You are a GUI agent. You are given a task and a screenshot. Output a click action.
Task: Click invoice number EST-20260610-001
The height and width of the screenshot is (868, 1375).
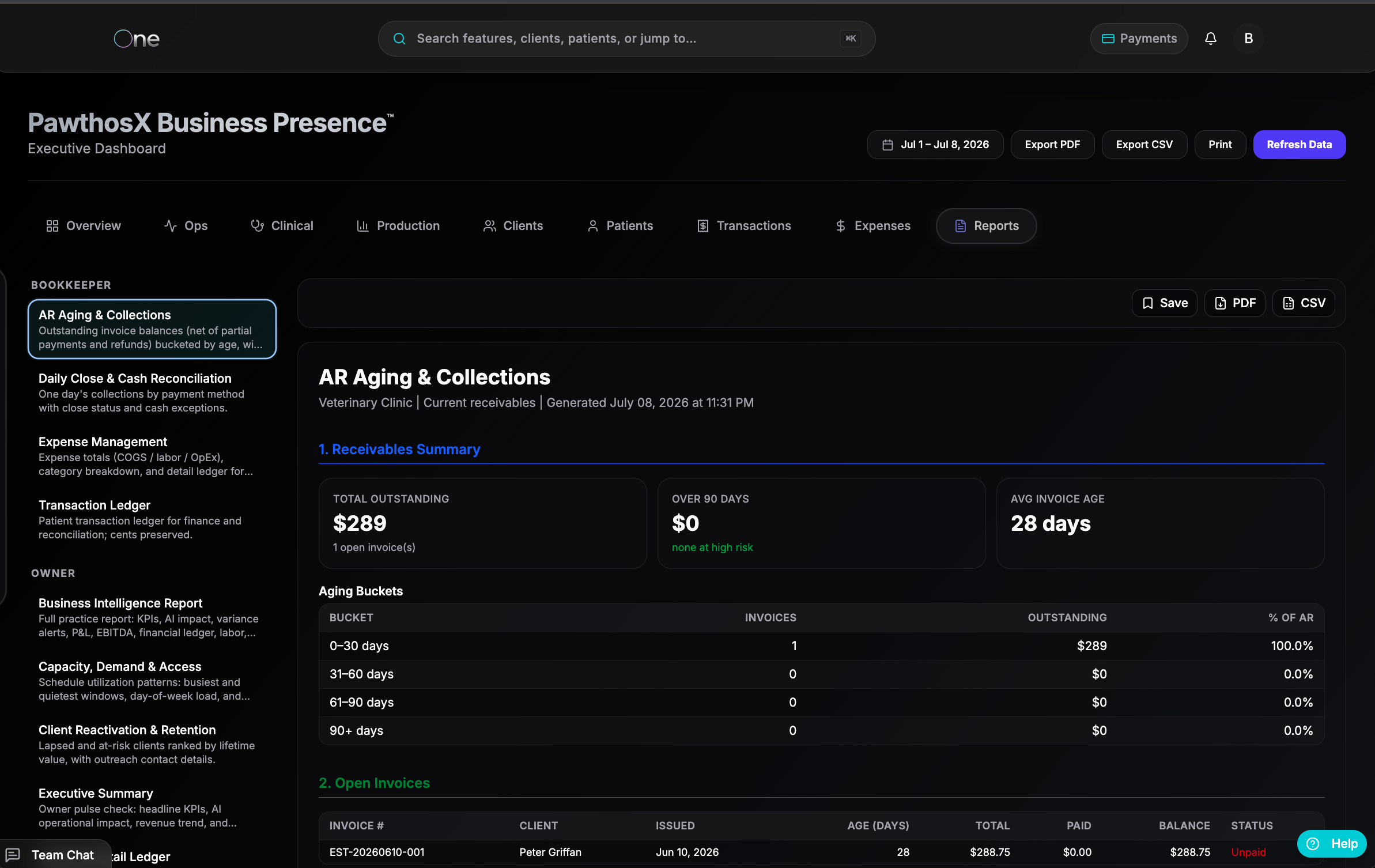tap(377, 852)
